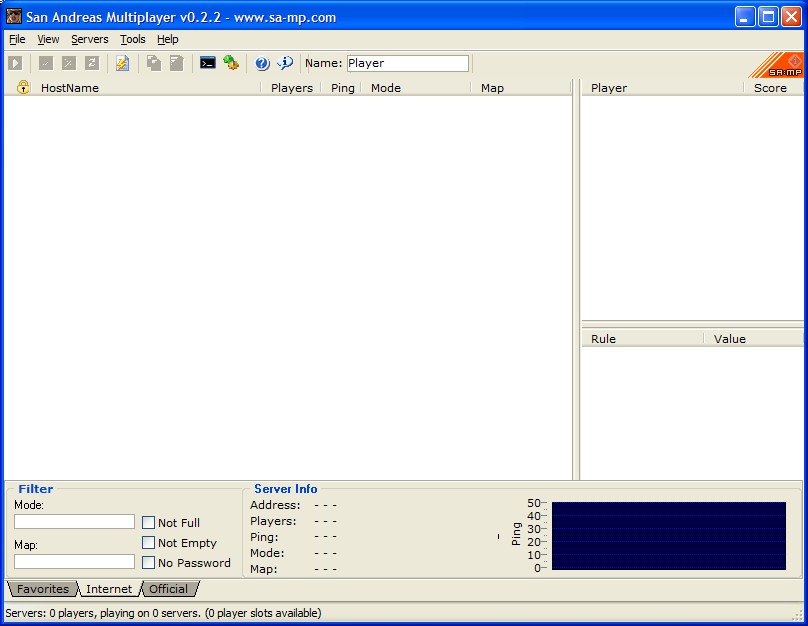
Task: Enable the Not Full filter checkbox
Action: pyautogui.click(x=148, y=523)
